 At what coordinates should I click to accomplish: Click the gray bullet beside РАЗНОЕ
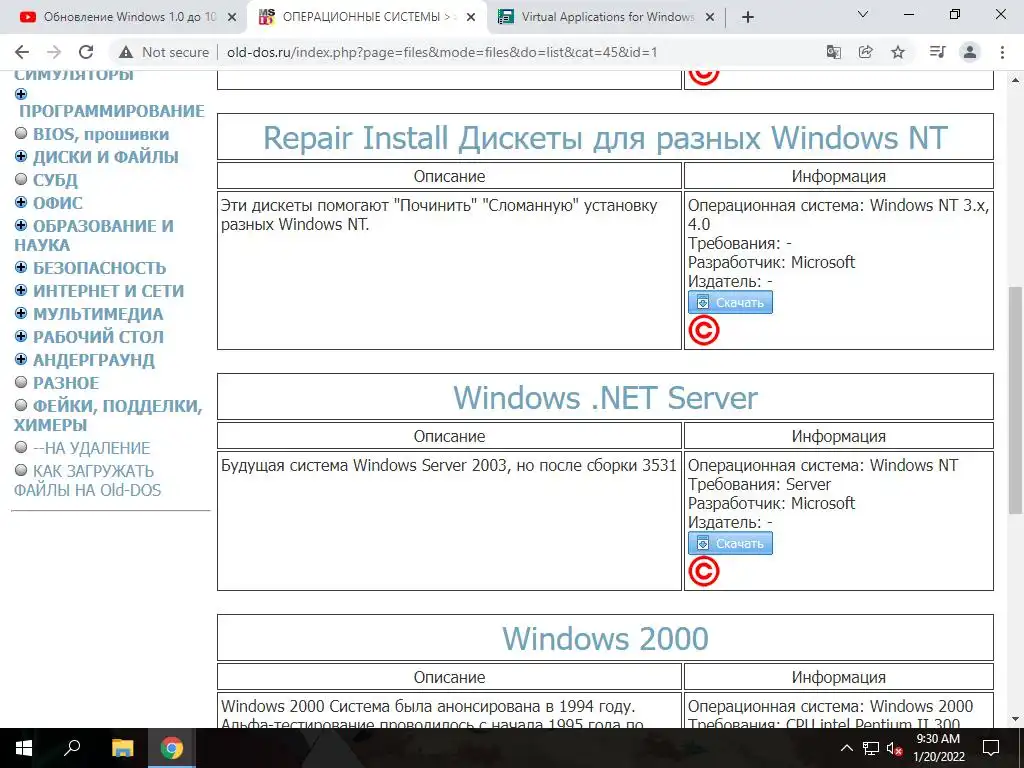(x=21, y=382)
